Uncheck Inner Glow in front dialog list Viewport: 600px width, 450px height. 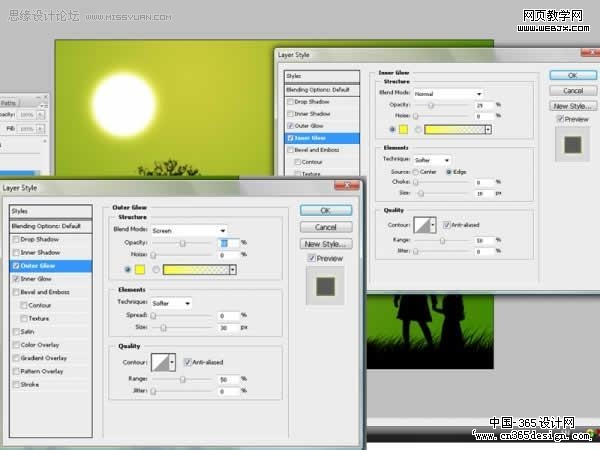click(x=16, y=279)
